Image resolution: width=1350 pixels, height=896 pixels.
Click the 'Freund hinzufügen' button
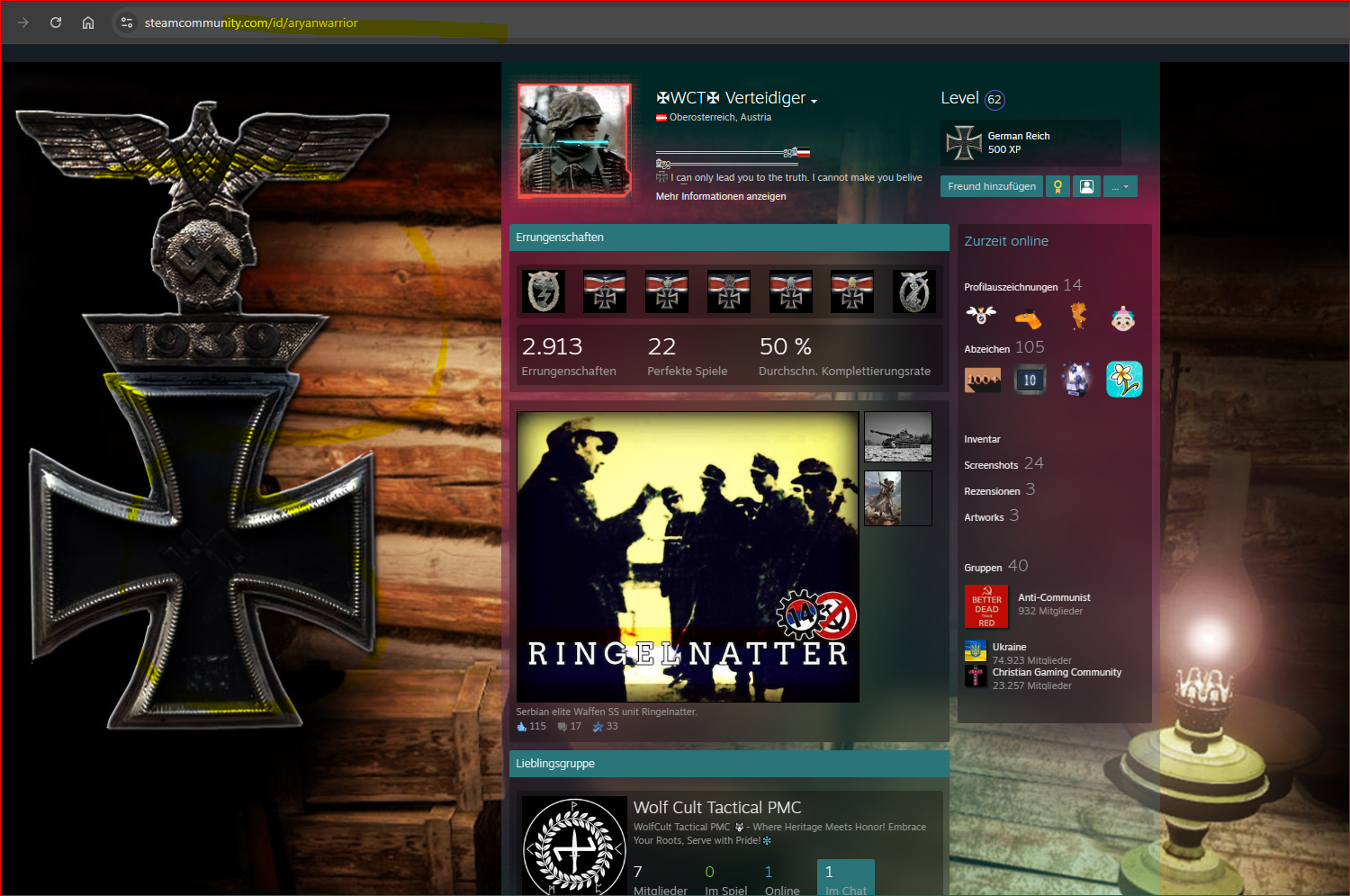coord(991,186)
